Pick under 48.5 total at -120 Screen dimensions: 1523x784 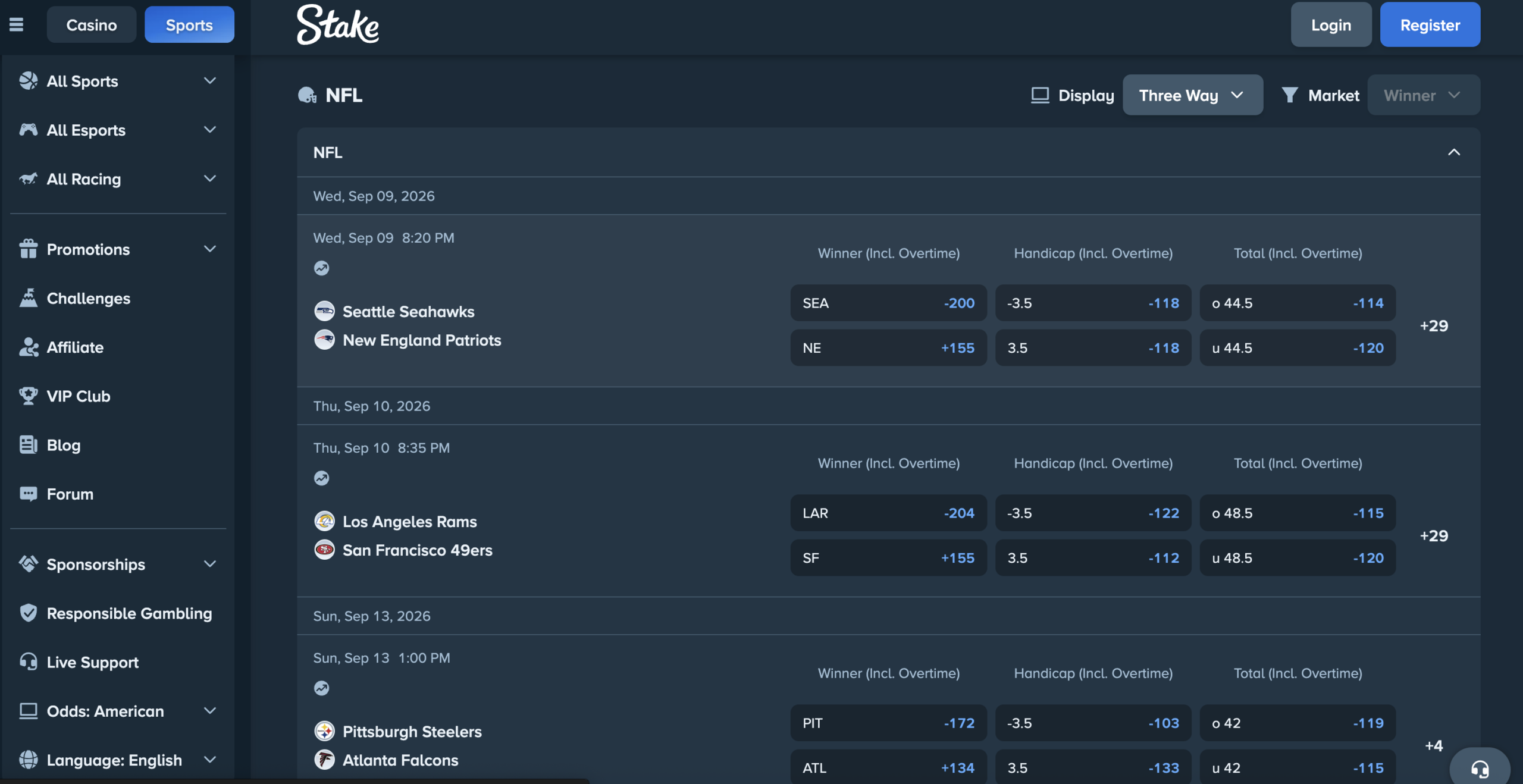click(x=1298, y=557)
